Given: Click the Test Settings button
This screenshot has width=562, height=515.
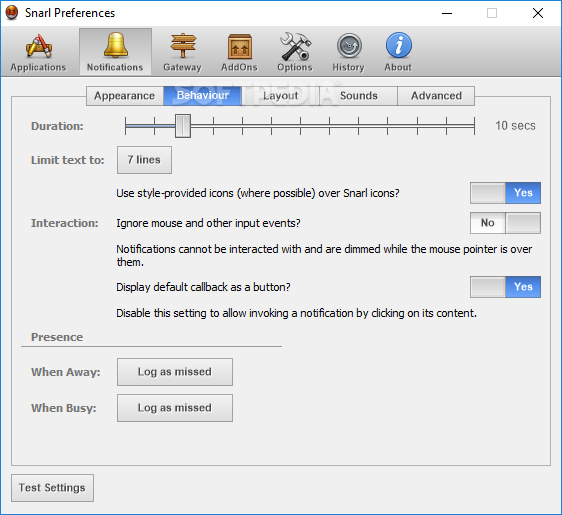Looking at the screenshot, I should (52, 488).
